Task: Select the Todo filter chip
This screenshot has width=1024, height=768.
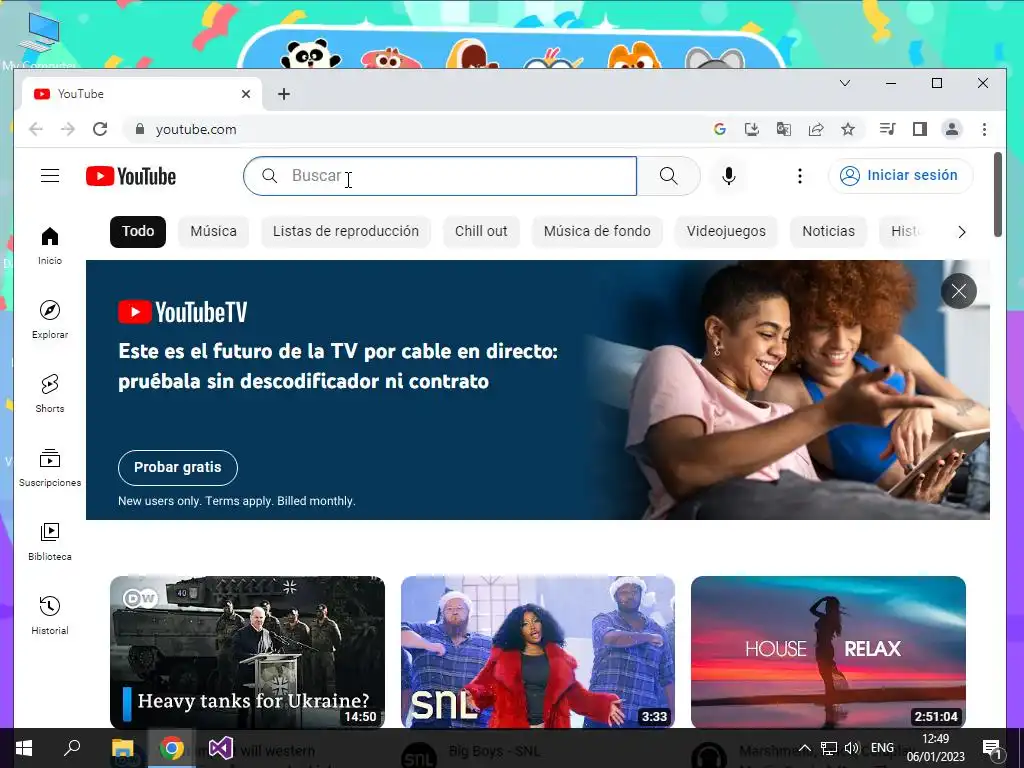Action: [138, 231]
